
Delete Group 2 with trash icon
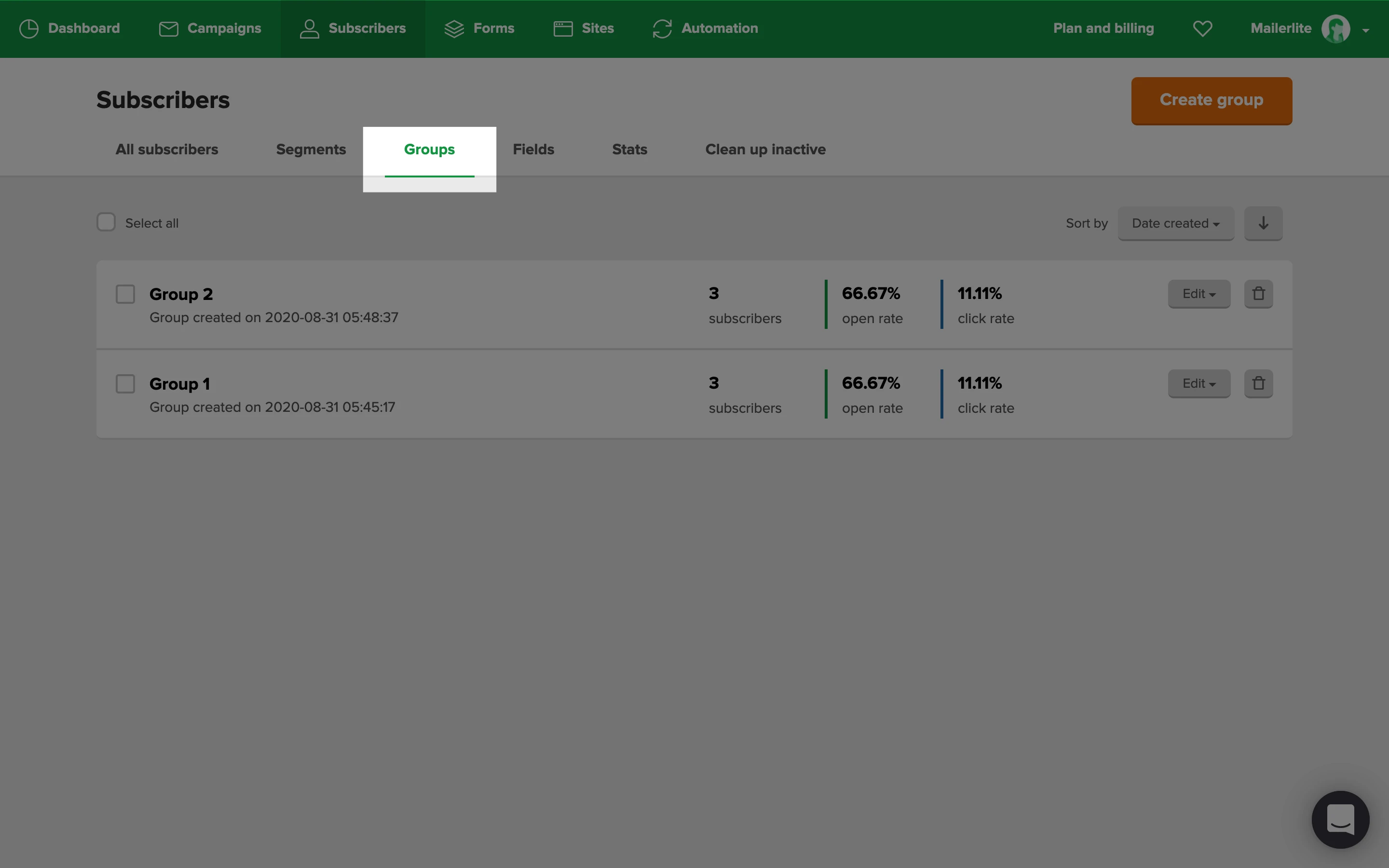point(1258,294)
